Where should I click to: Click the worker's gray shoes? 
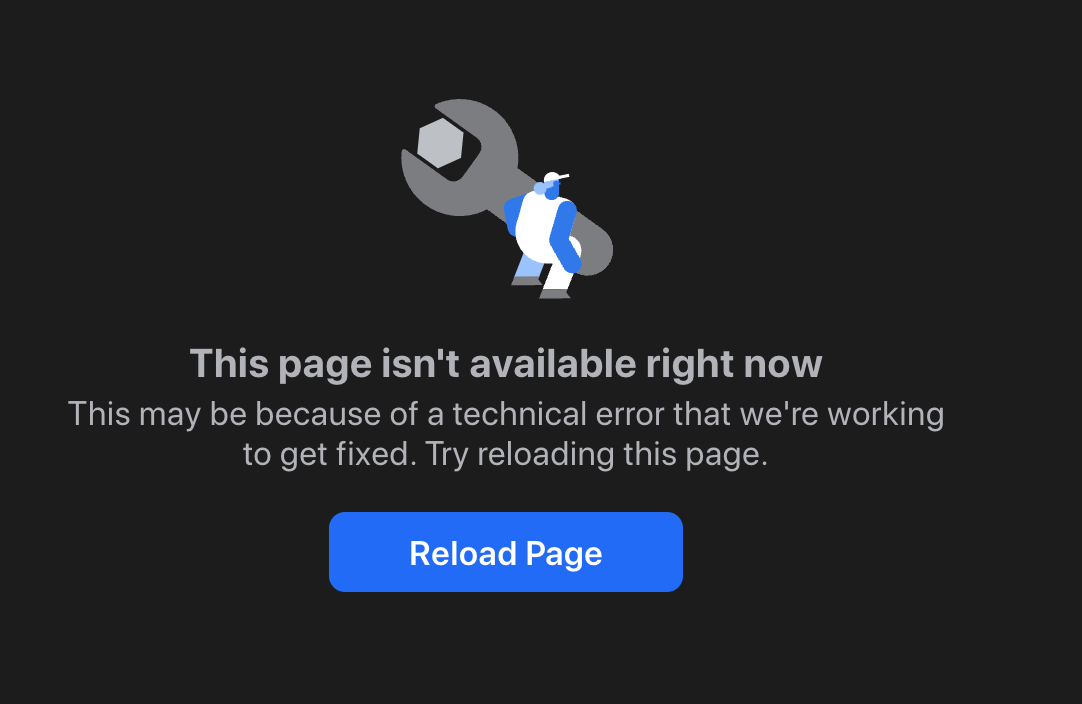click(542, 288)
